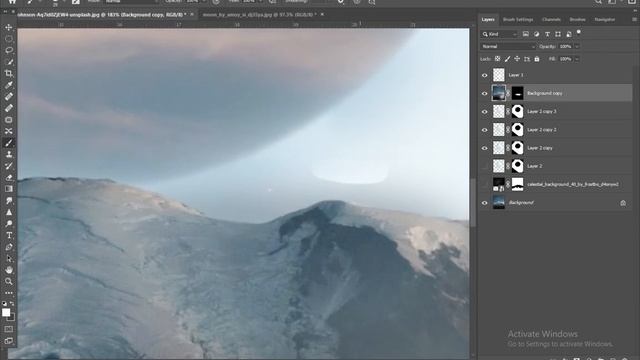Select the Move tool

point(9,27)
